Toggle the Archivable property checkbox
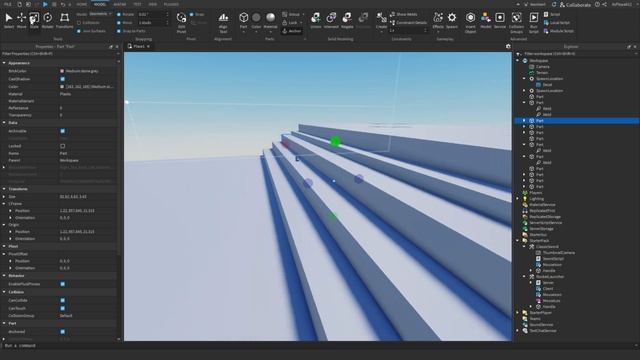The image size is (640, 360). (x=62, y=131)
